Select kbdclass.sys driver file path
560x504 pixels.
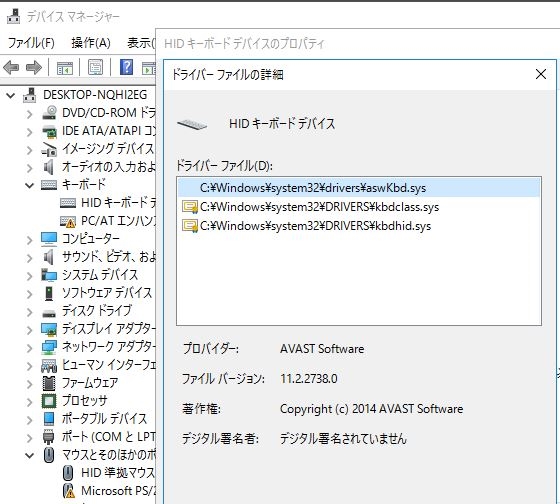tap(319, 207)
